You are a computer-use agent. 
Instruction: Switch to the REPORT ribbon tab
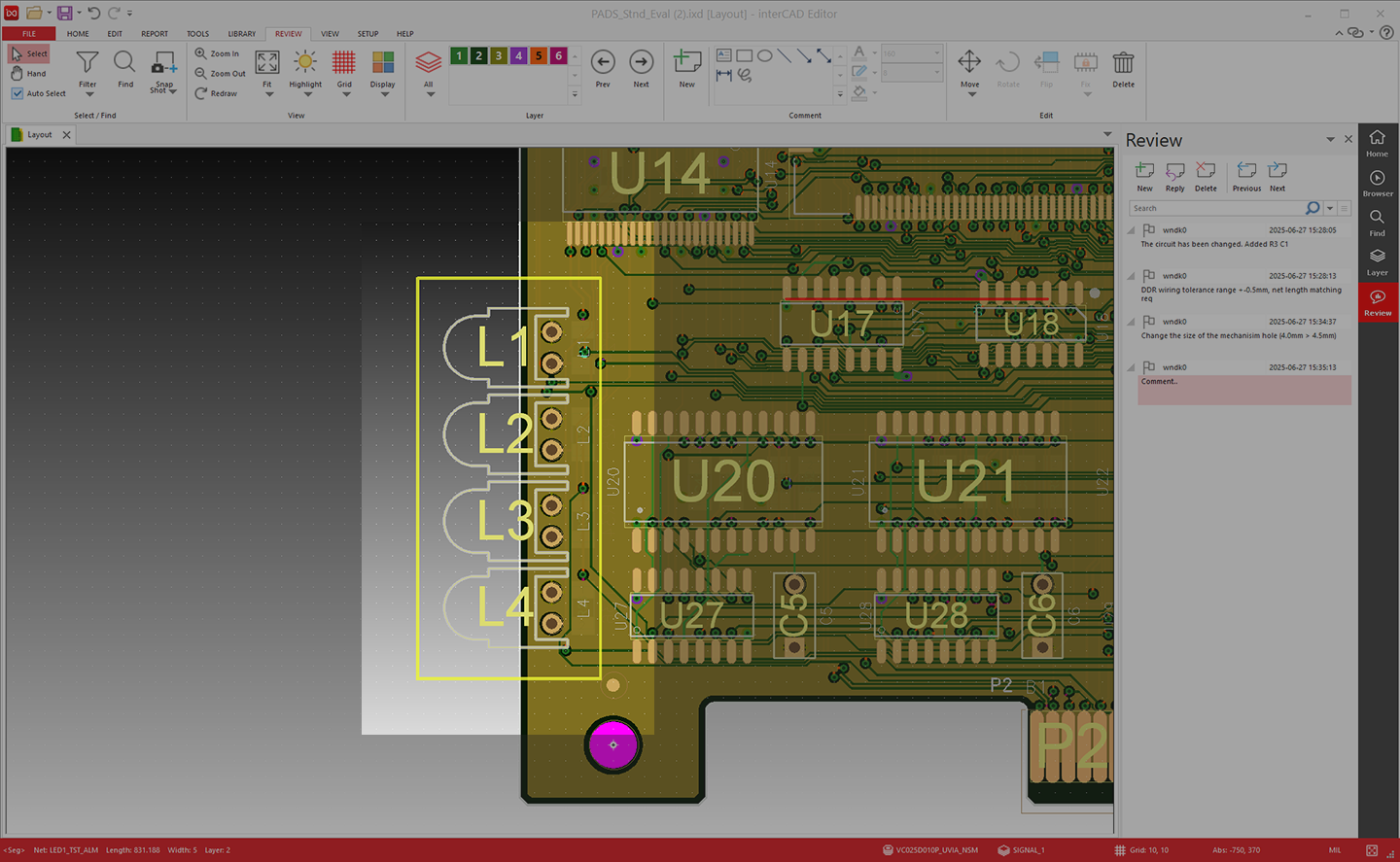coord(155,34)
